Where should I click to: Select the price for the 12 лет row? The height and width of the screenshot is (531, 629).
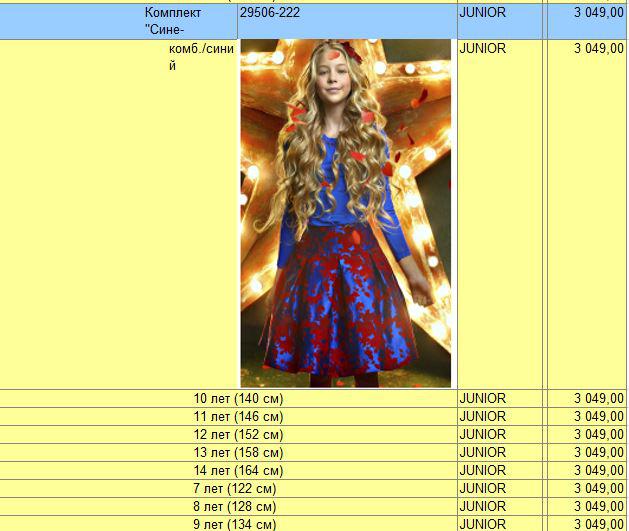598,434
